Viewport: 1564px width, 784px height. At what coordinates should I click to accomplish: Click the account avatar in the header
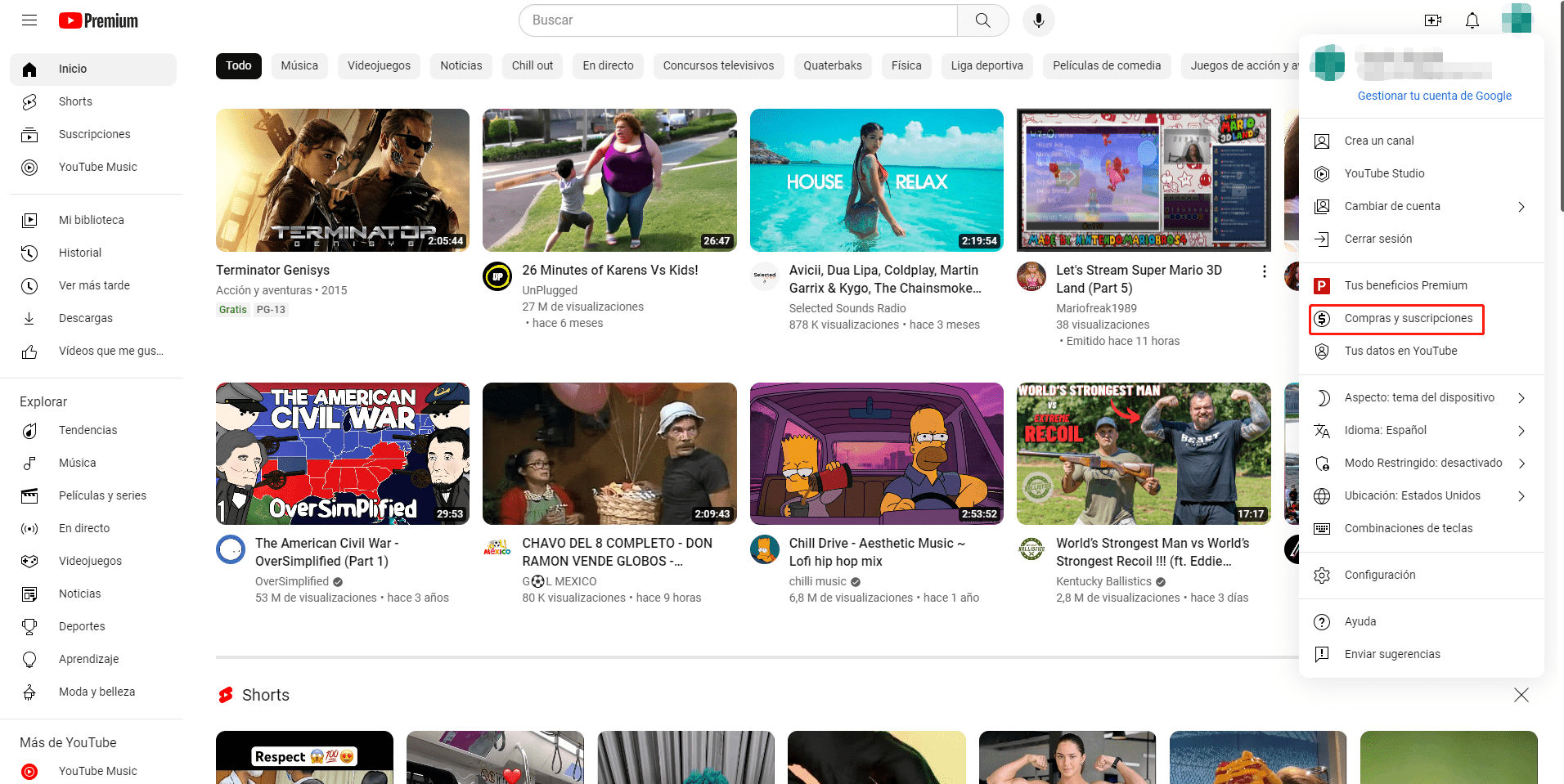coord(1517,18)
